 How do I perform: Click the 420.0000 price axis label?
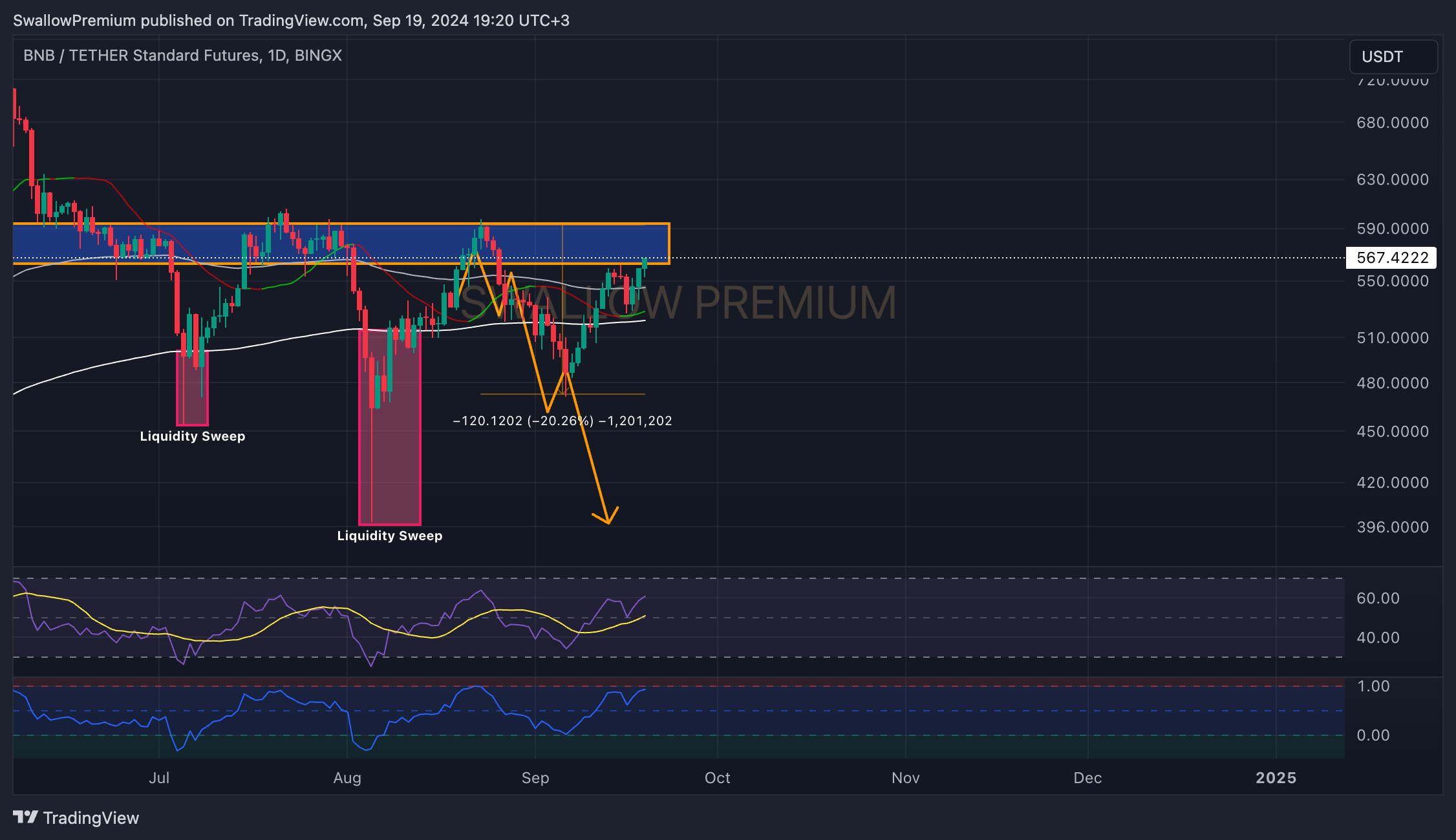[1393, 483]
